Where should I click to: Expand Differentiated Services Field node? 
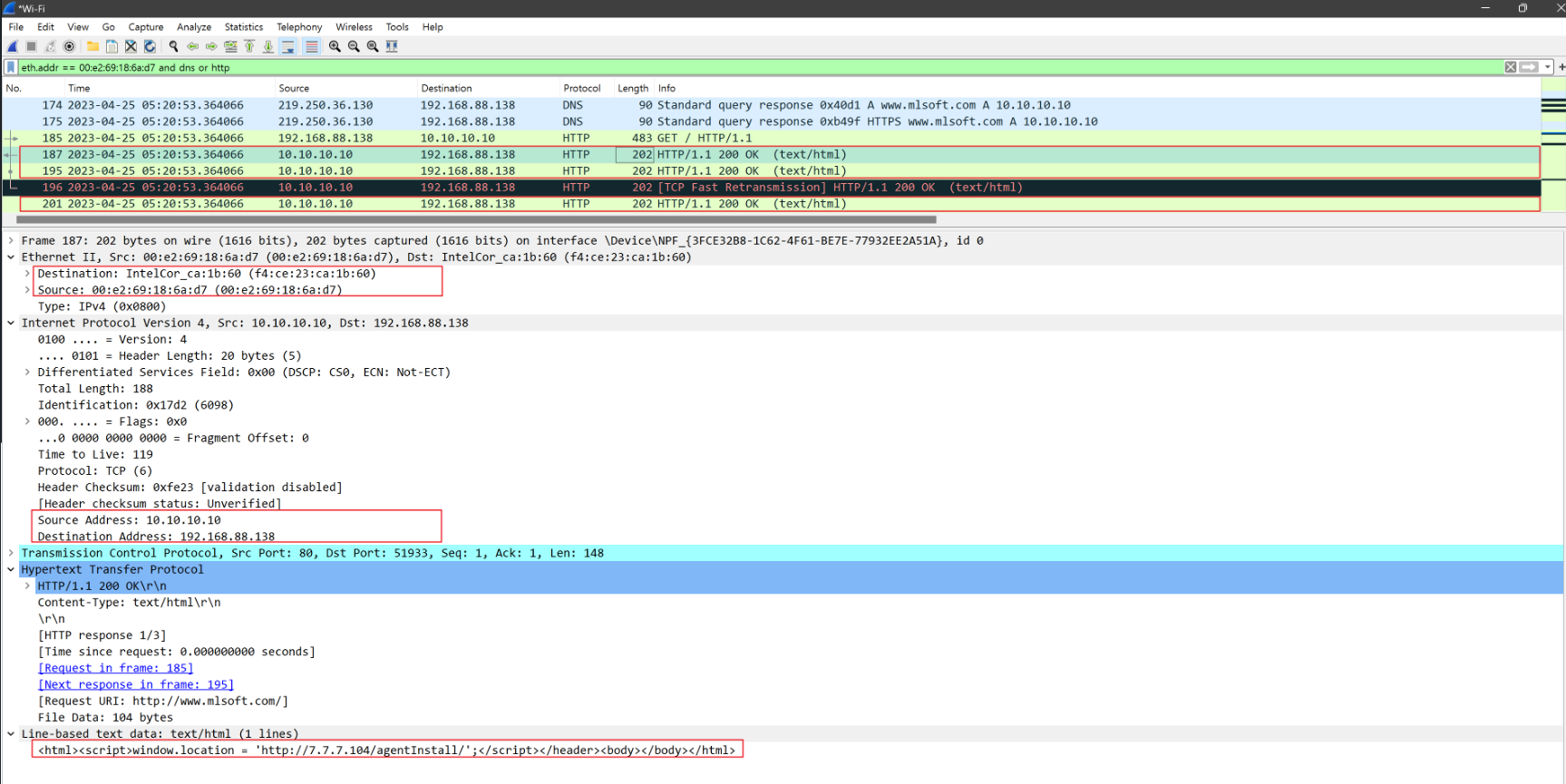[x=27, y=373]
